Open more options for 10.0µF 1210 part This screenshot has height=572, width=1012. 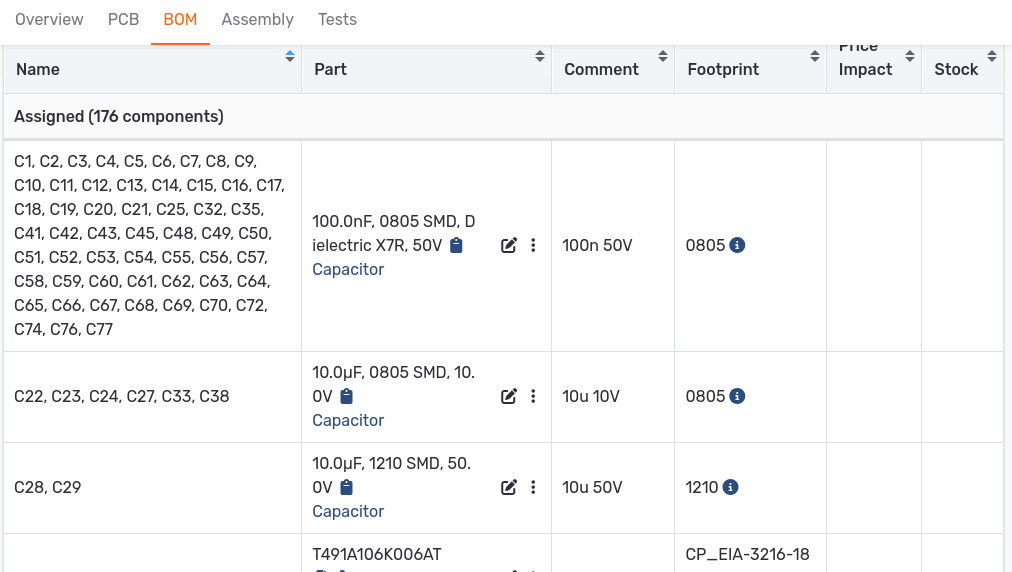533,488
